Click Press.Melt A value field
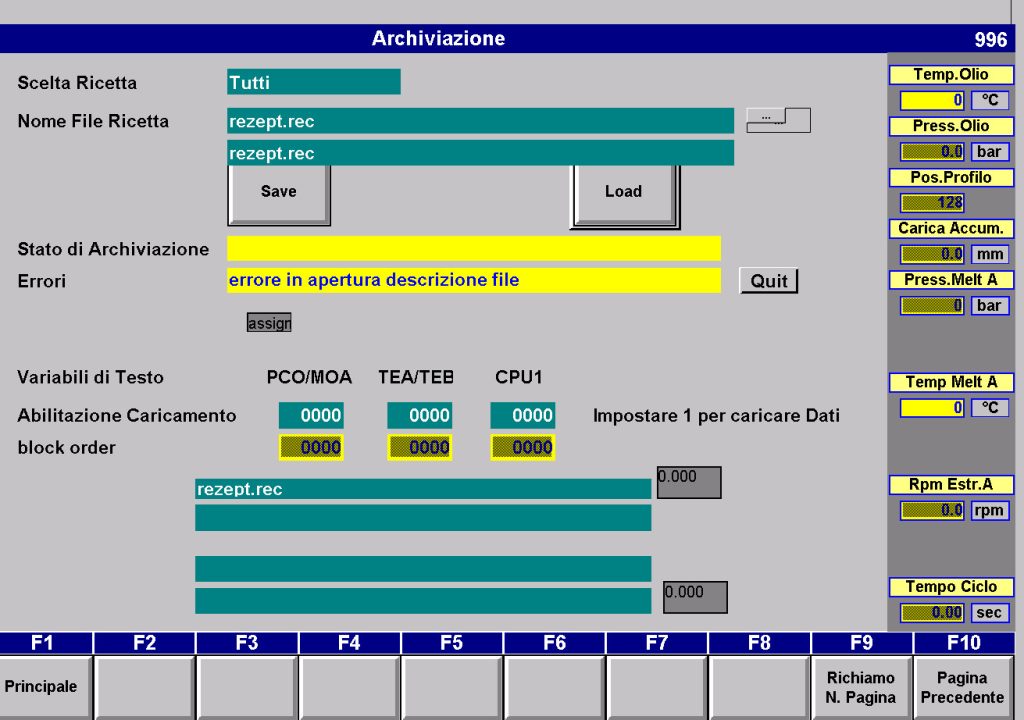This screenshot has height=720, width=1024. [x=932, y=305]
